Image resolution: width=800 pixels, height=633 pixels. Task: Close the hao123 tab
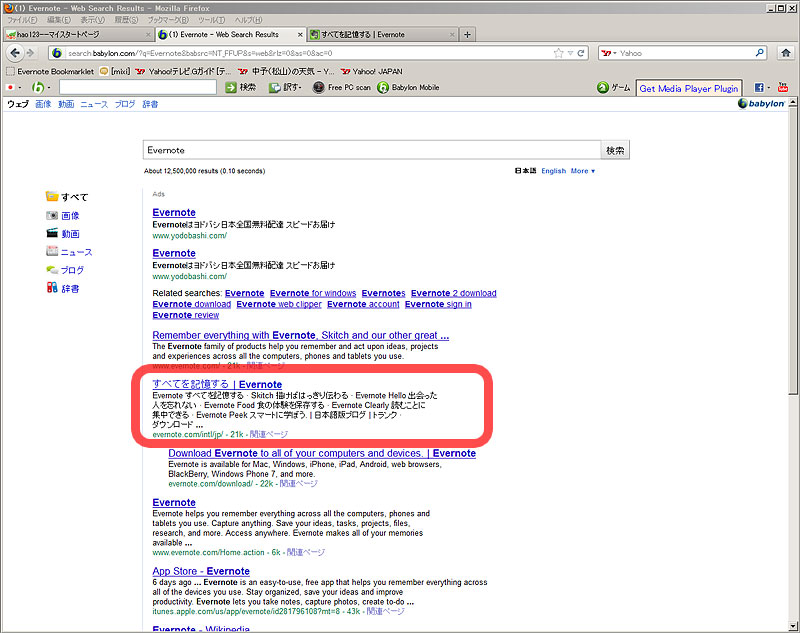148,35
